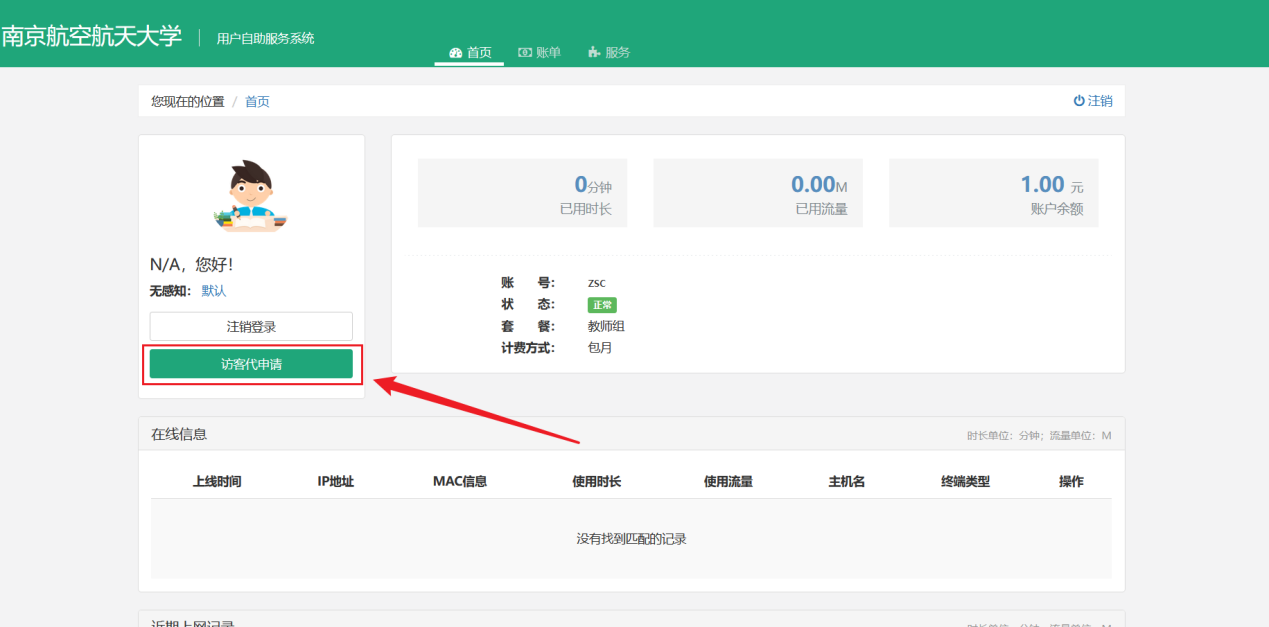Viewport: 1269px width, 627px height.
Task: Click the cartoon student avatar image
Action: tap(251, 196)
